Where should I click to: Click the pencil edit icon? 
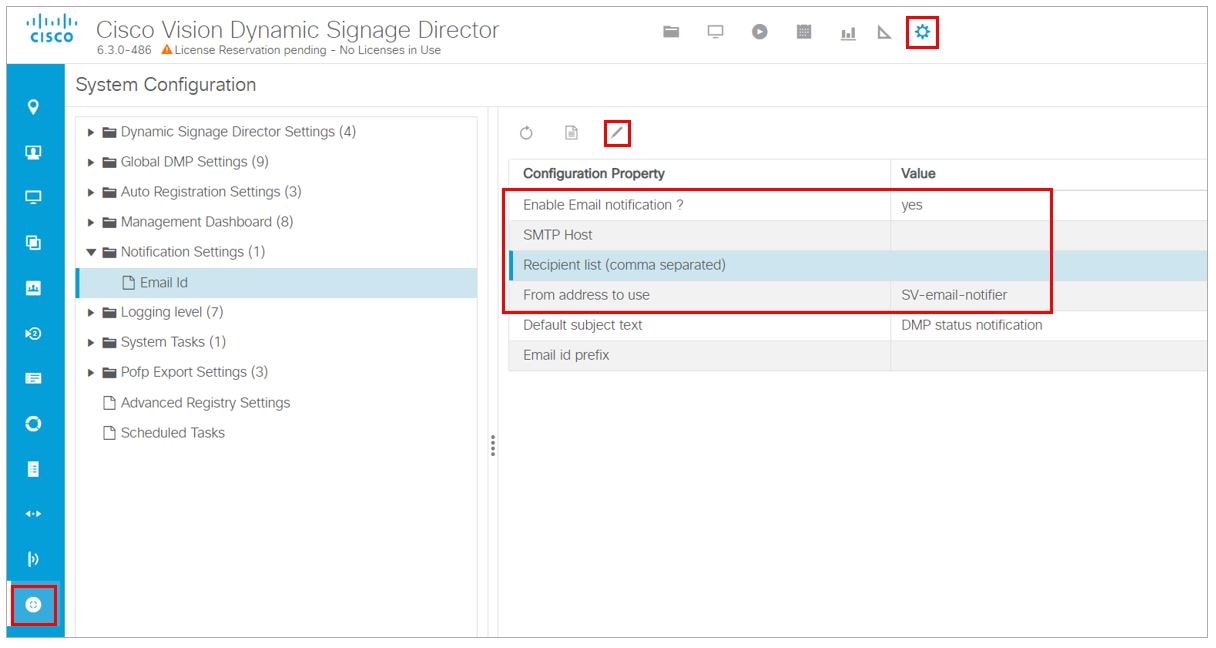tap(617, 133)
